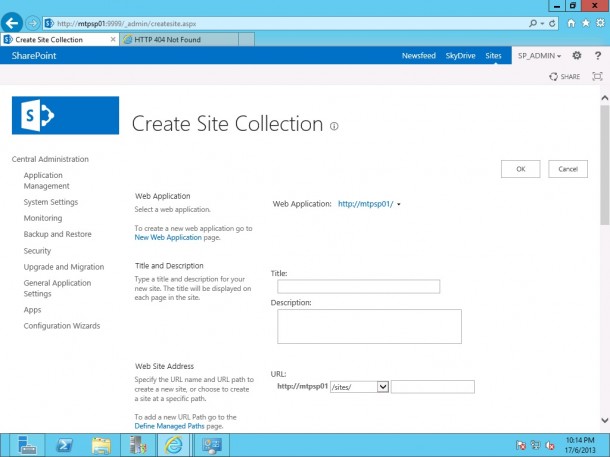Click the browser address bar URL
Viewport: 610px width, 457px height.
pyautogui.click(x=126, y=24)
